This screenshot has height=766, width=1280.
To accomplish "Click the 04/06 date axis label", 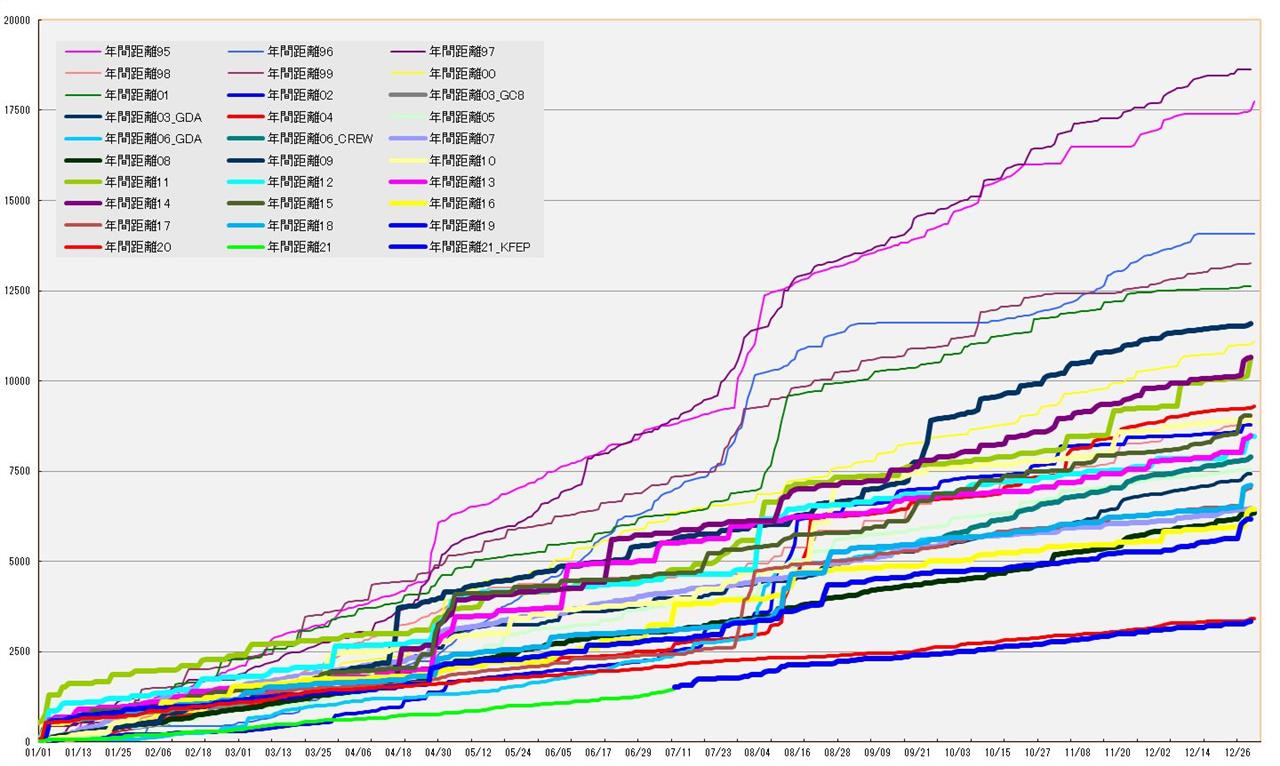I will tap(358, 751).
